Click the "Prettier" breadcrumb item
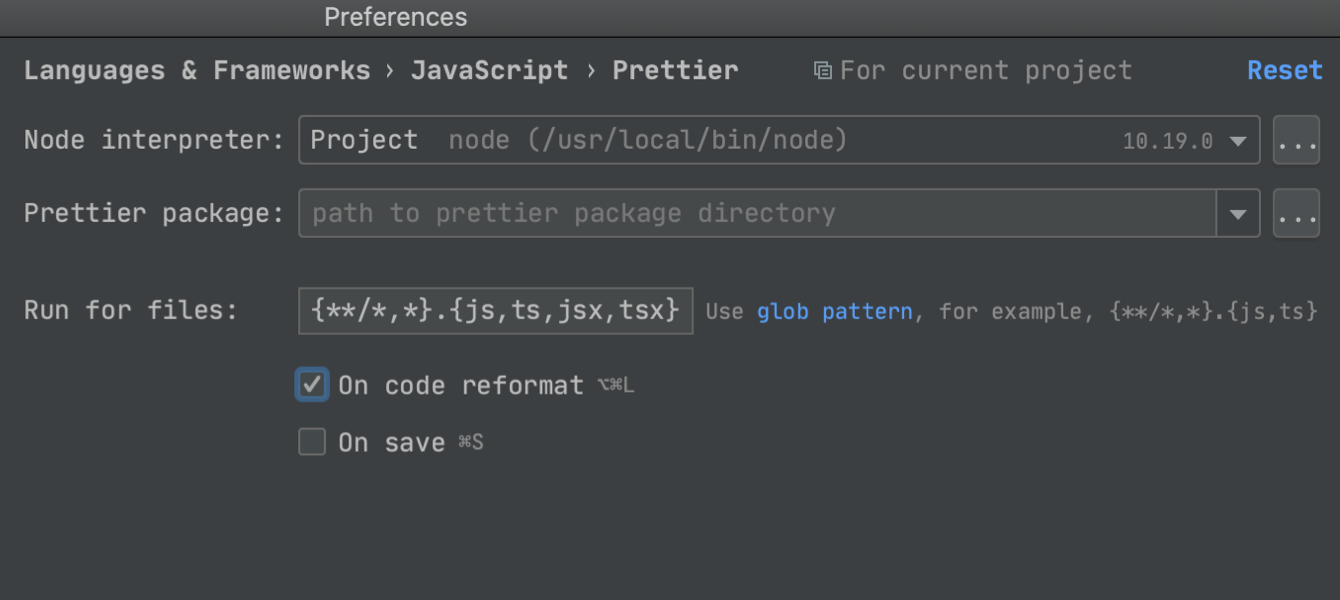1340x600 pixels. pos(675,71)
